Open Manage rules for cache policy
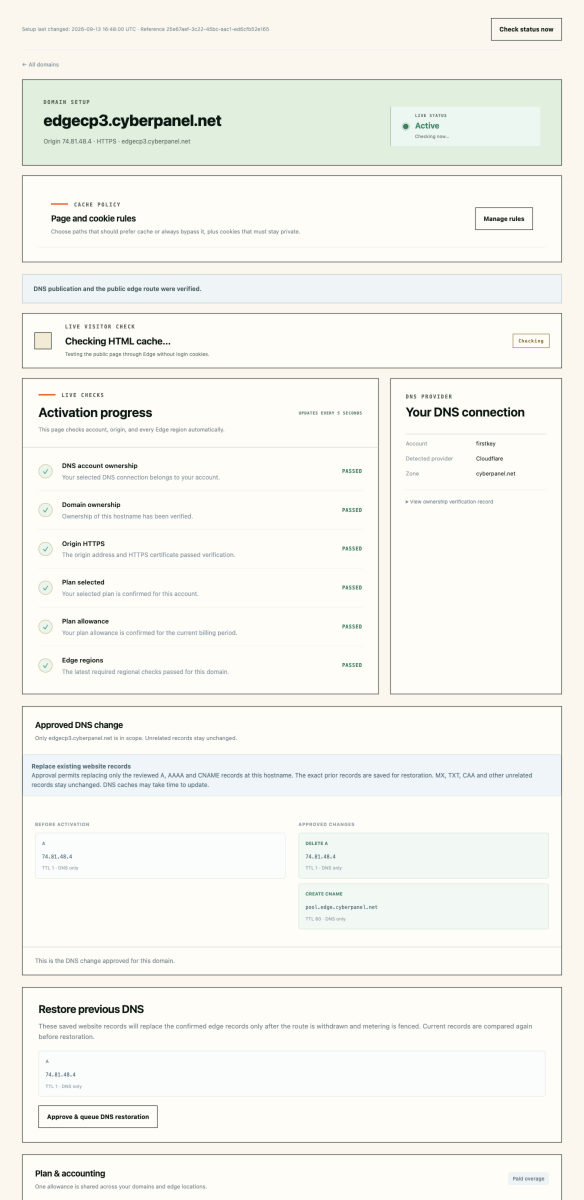584x1200 pixels. click(504, 218)
